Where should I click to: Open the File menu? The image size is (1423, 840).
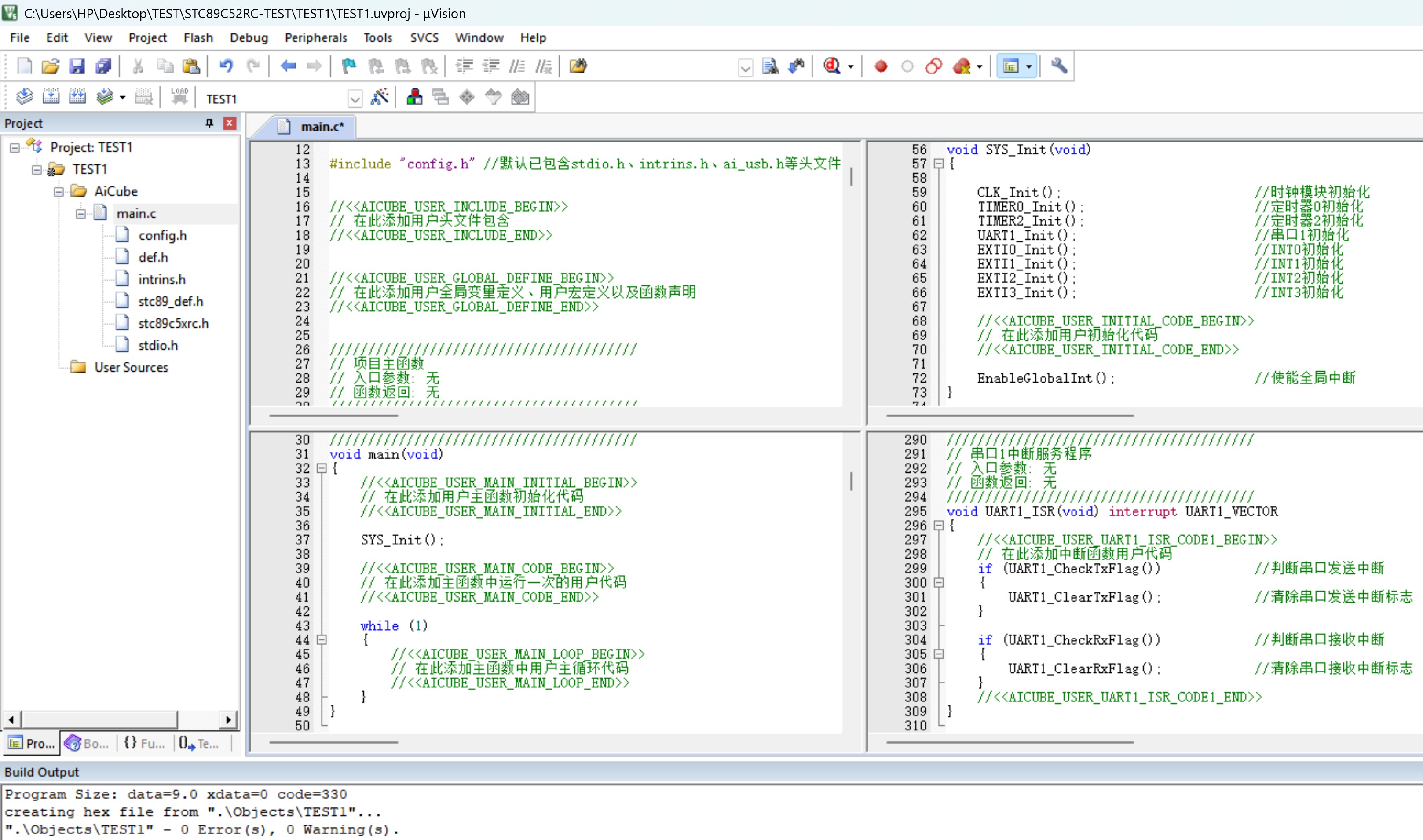[20, 38]
